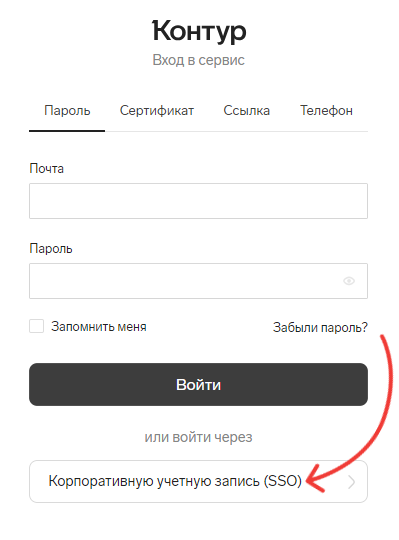Click the dark Войти button
The height and width of the screenshot is (540, 399).
click(x=198, y=384)
